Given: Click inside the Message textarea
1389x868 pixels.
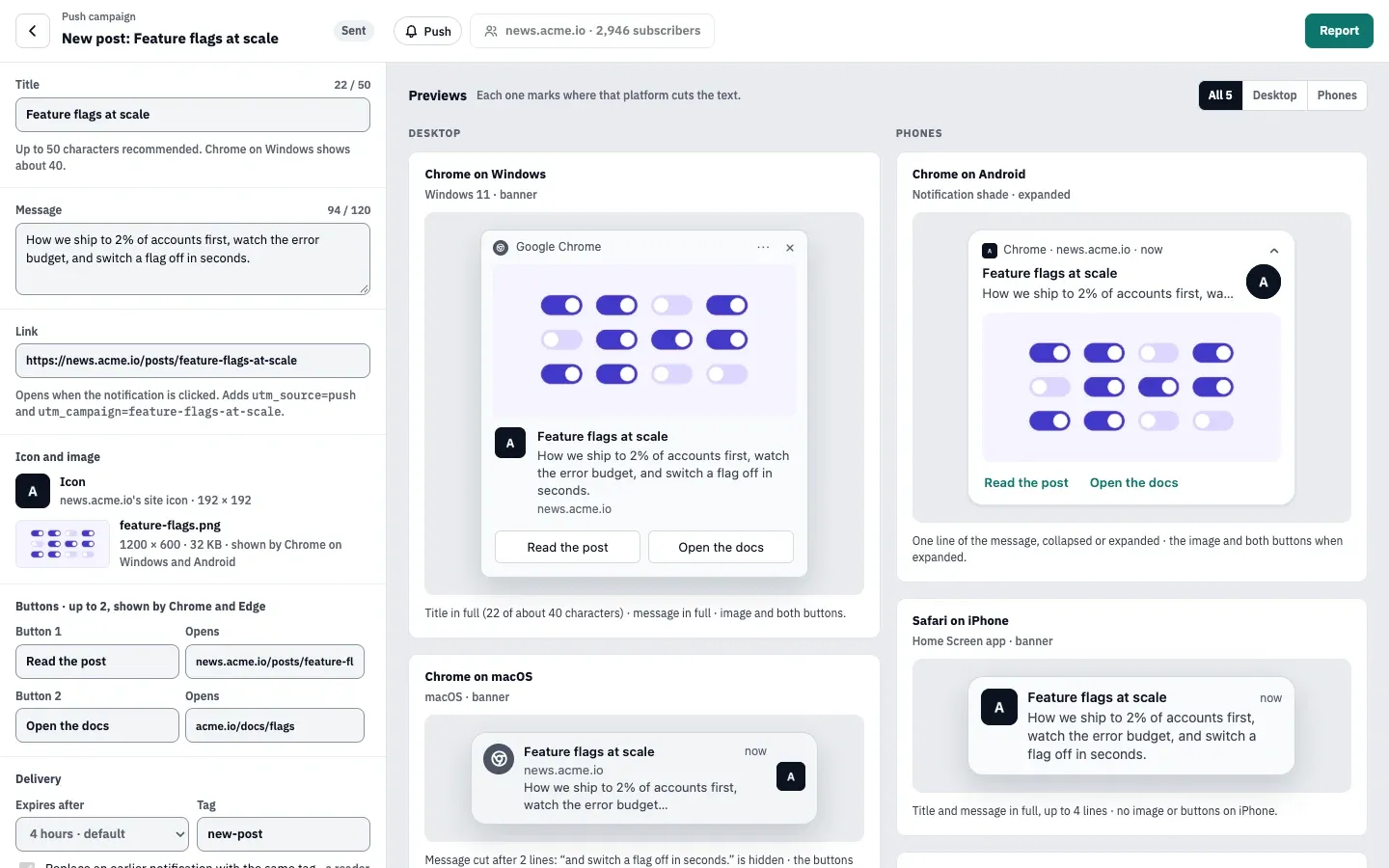Looking at the screenshot, I should [193, 259].
